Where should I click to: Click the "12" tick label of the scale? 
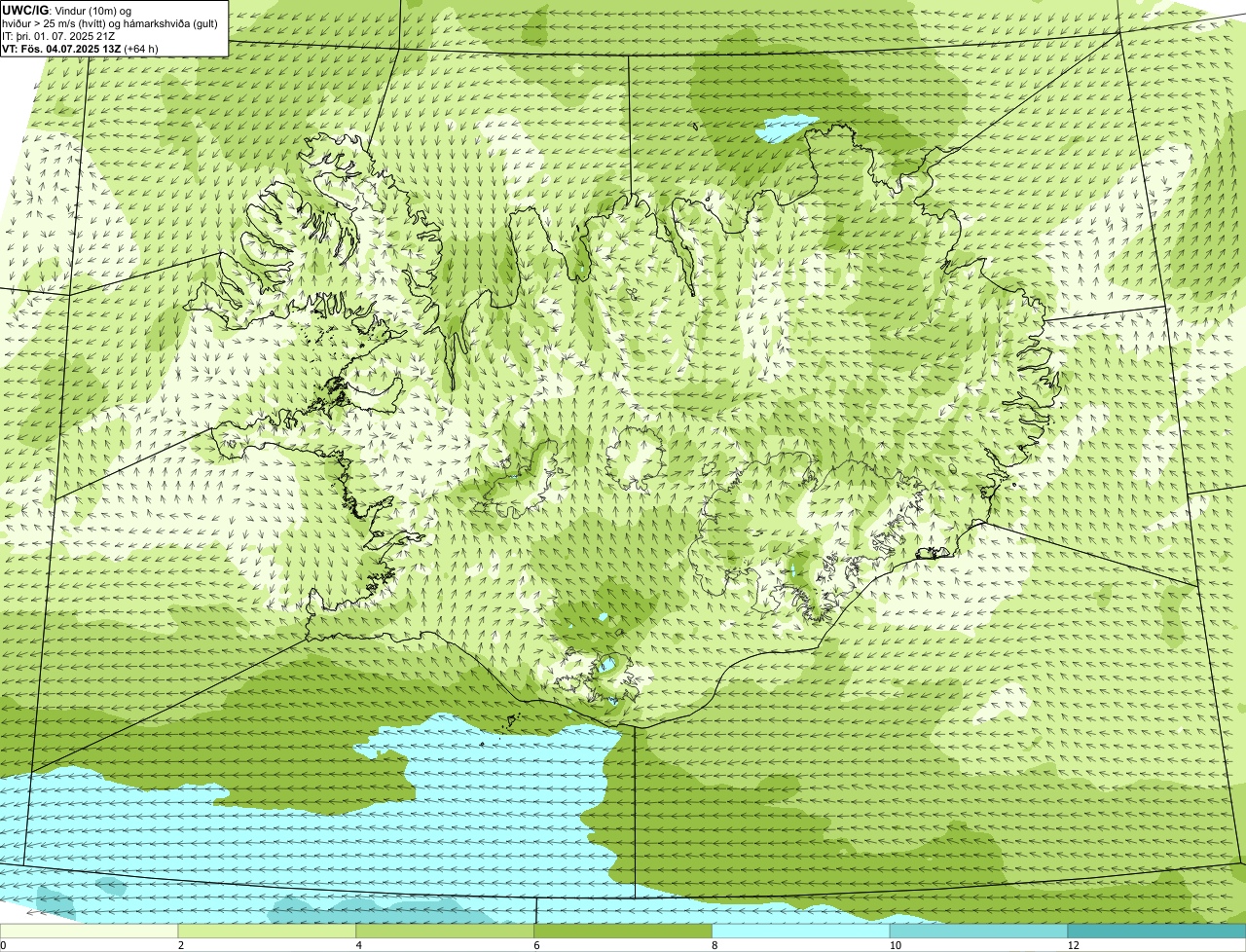[1073, 945]
